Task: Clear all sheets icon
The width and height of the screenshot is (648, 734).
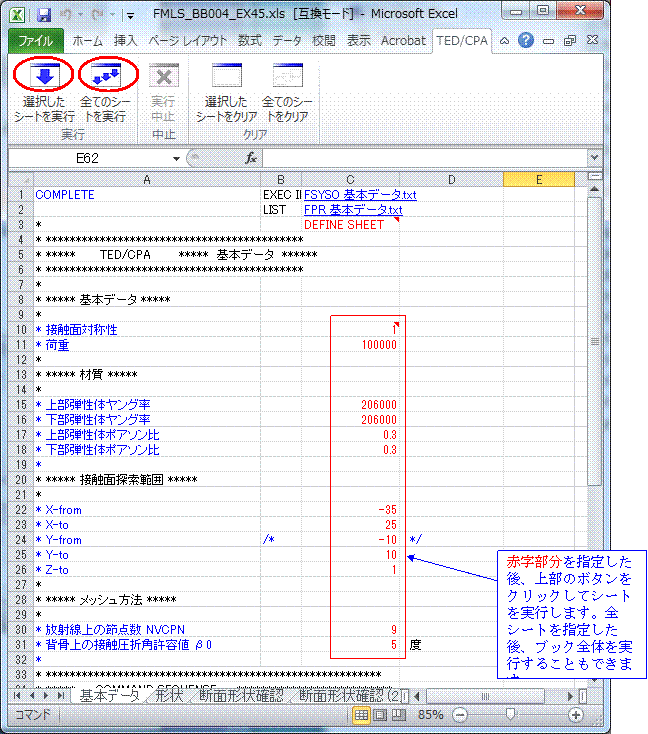Action: point(287,75)
